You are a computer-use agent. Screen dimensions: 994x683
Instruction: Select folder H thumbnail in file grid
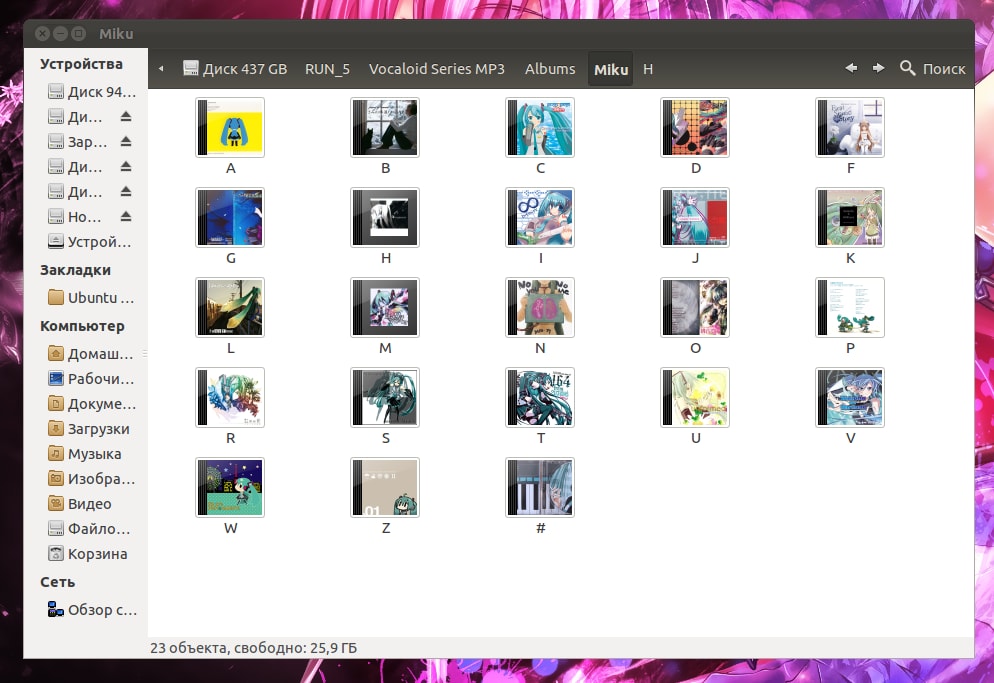(x=385, y=218)
